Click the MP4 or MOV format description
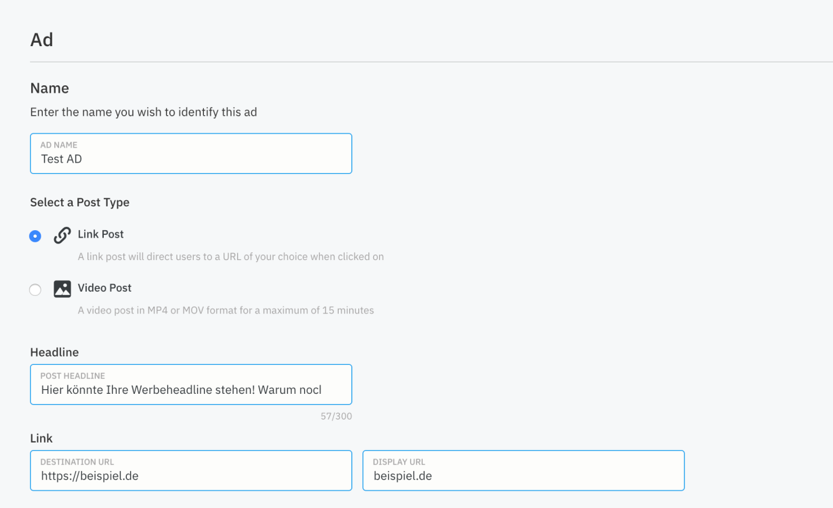Viewport: 833px width, 508px height. click(226, 310)
